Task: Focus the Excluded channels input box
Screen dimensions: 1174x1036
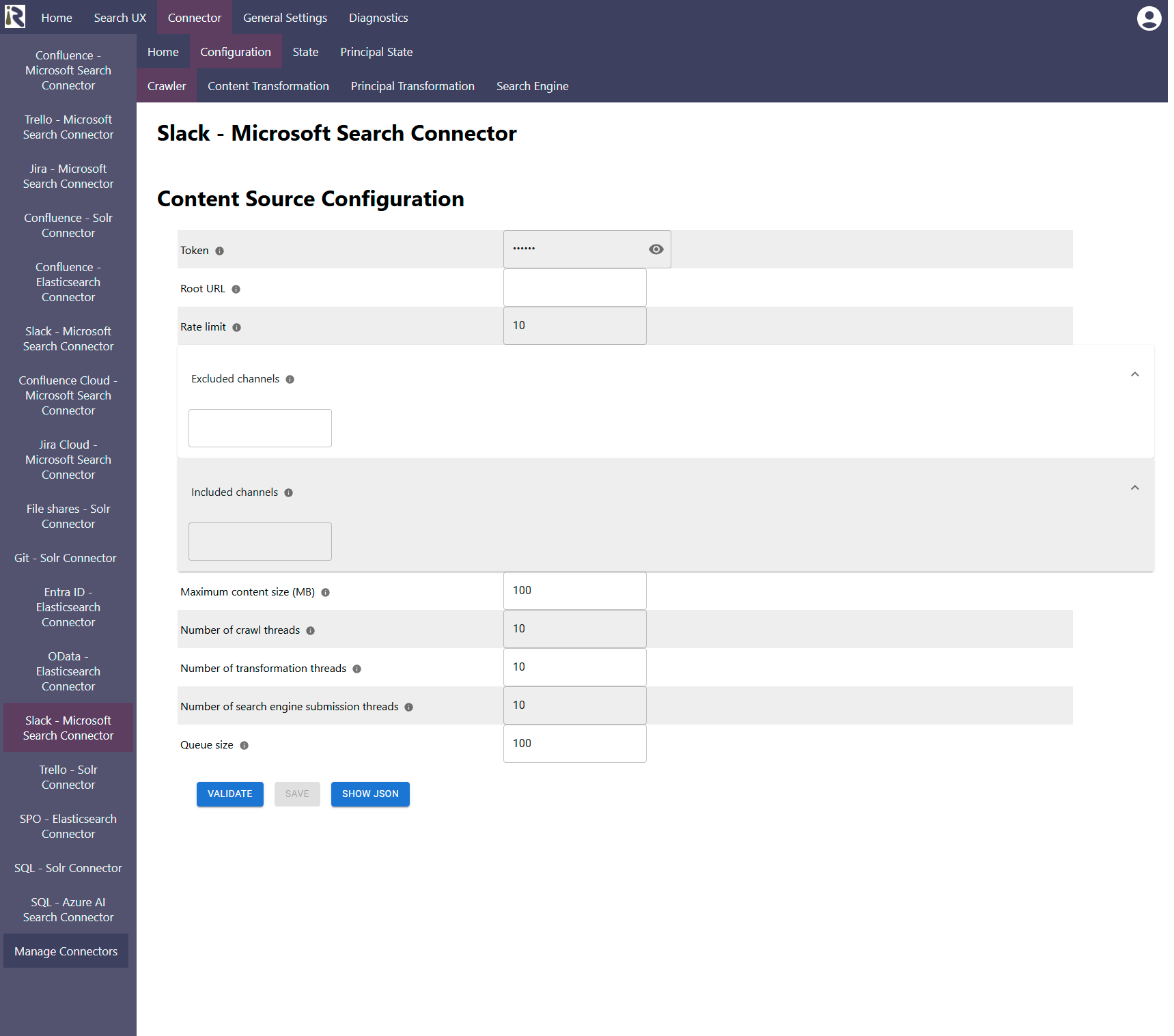Action: 260,428
